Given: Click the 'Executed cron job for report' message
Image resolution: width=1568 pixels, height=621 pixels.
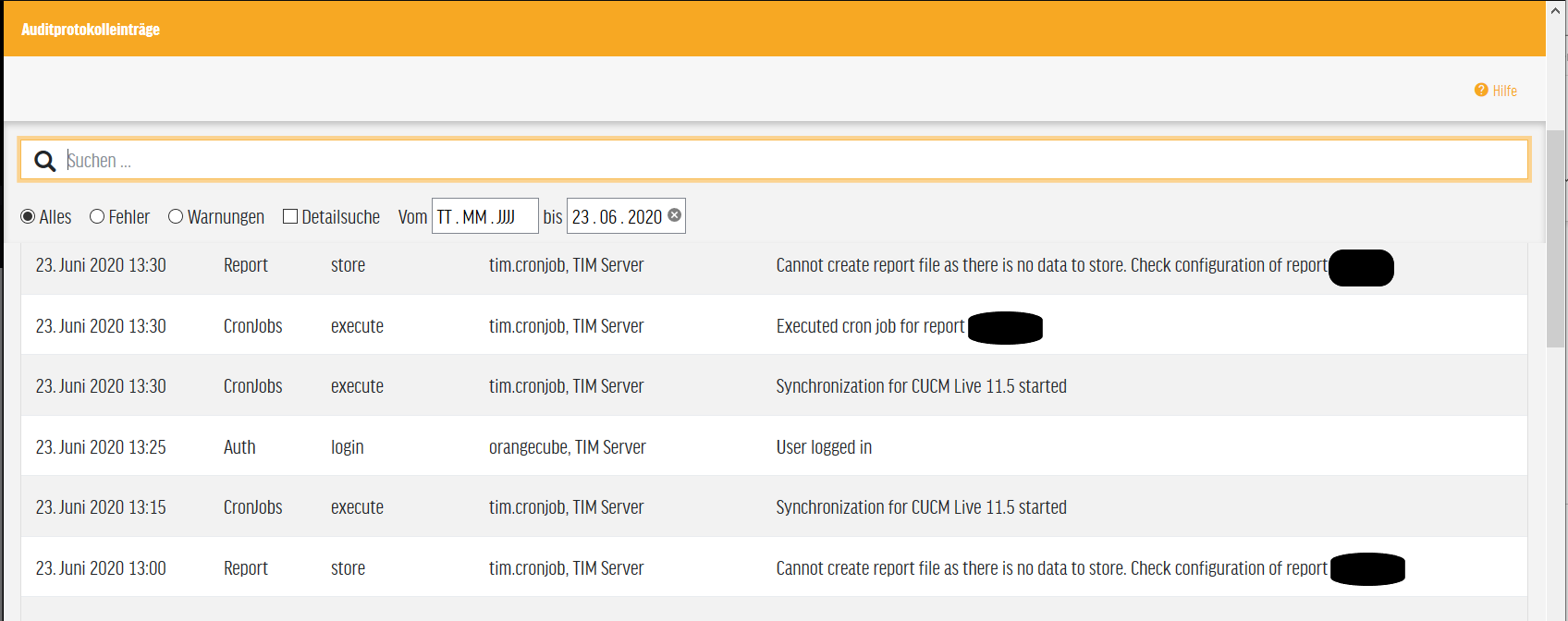Looking at the screenshot, I should pos(870,326).
